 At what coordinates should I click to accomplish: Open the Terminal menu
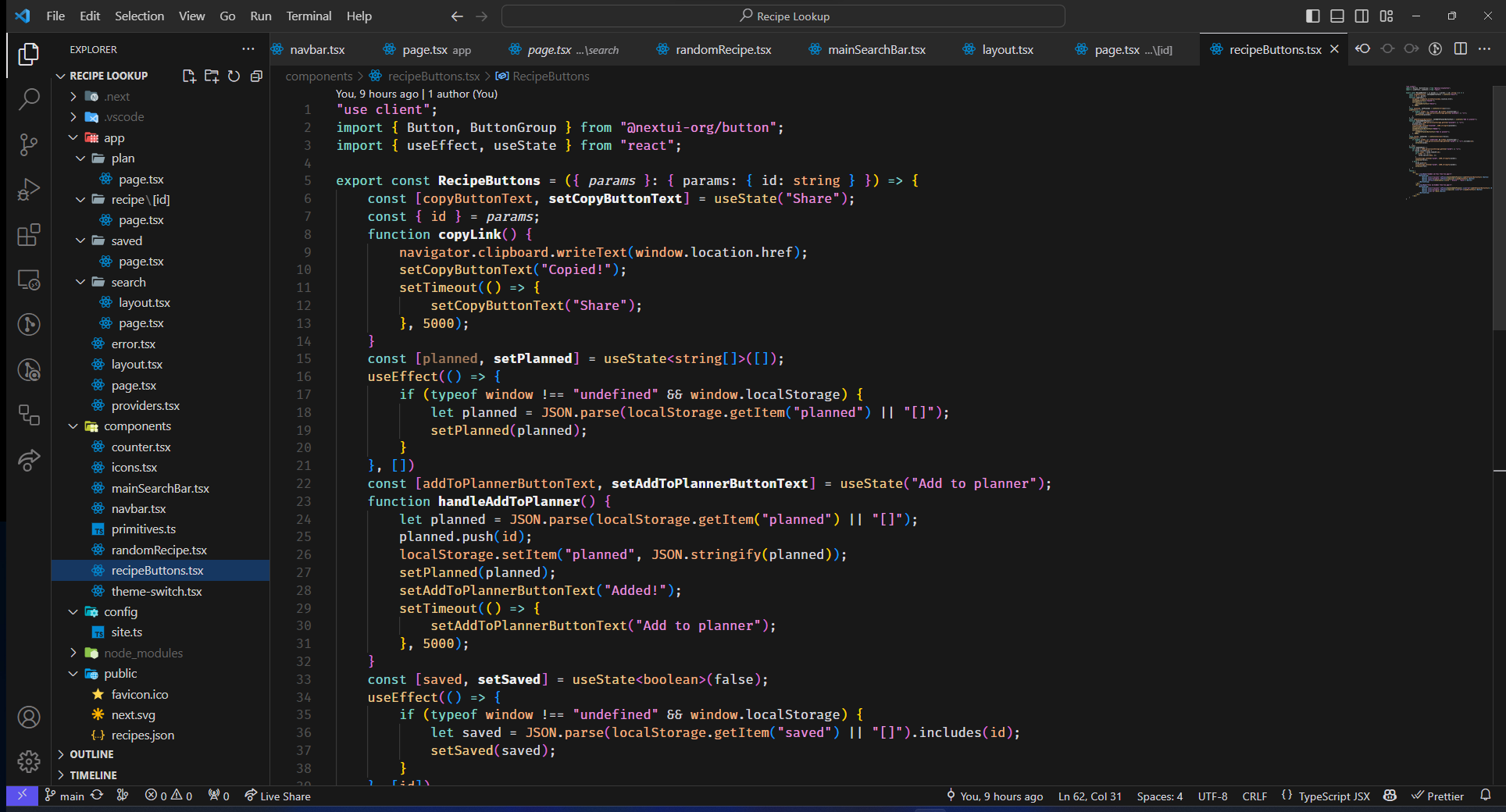point(308,16)
